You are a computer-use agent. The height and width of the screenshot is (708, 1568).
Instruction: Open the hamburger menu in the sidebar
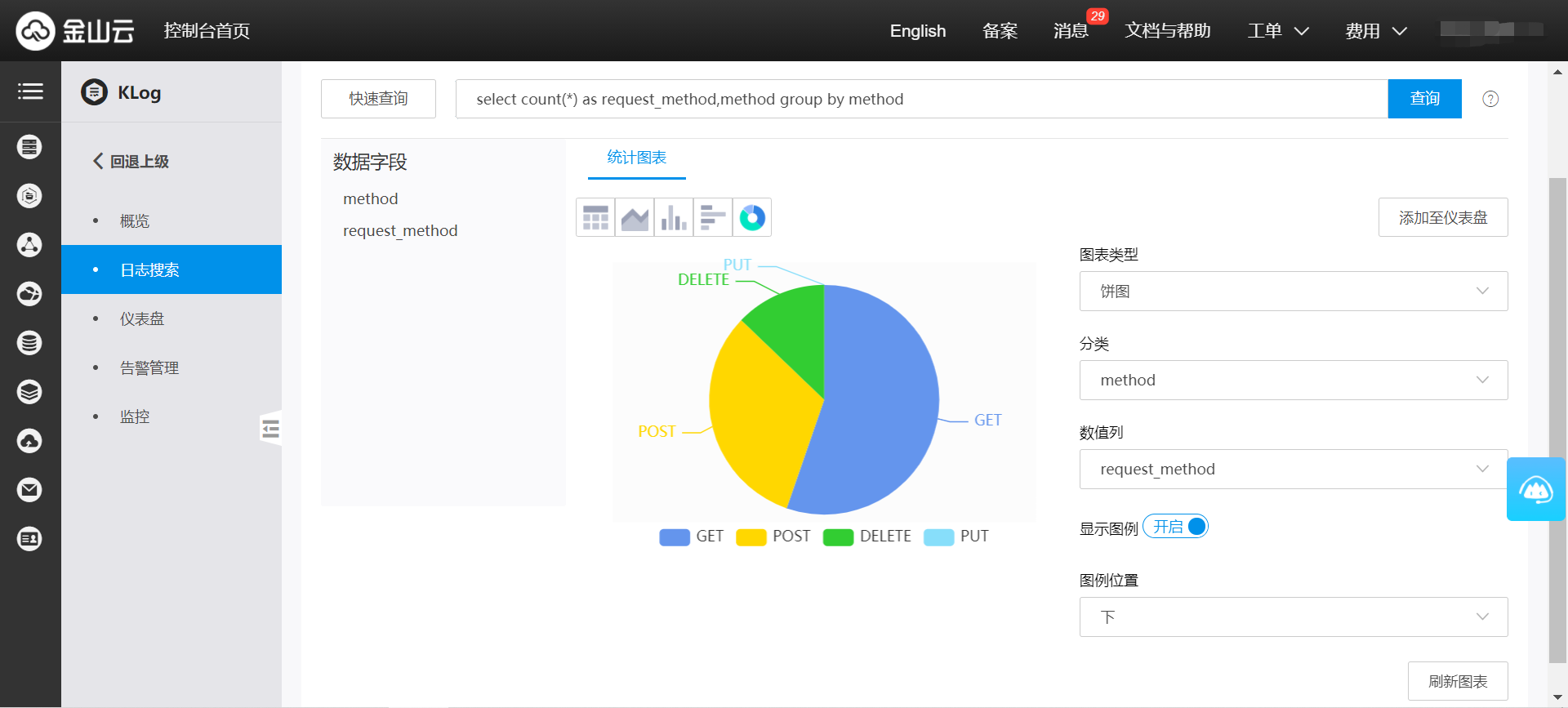[x=30, y=91]
